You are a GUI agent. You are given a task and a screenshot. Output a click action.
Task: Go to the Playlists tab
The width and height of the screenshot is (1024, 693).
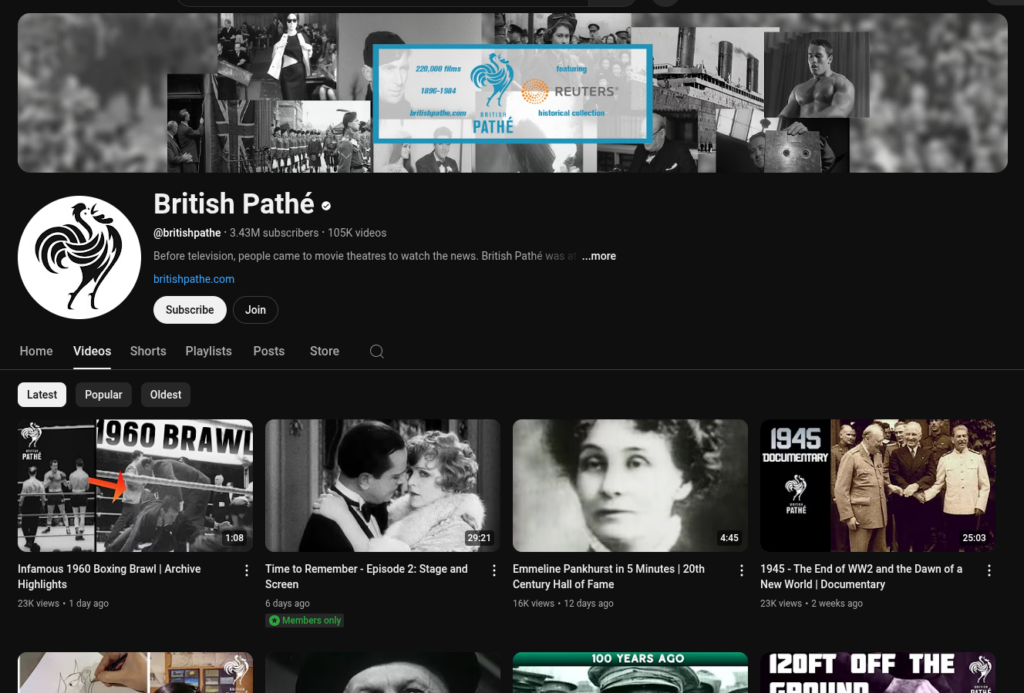click(208, 351)
